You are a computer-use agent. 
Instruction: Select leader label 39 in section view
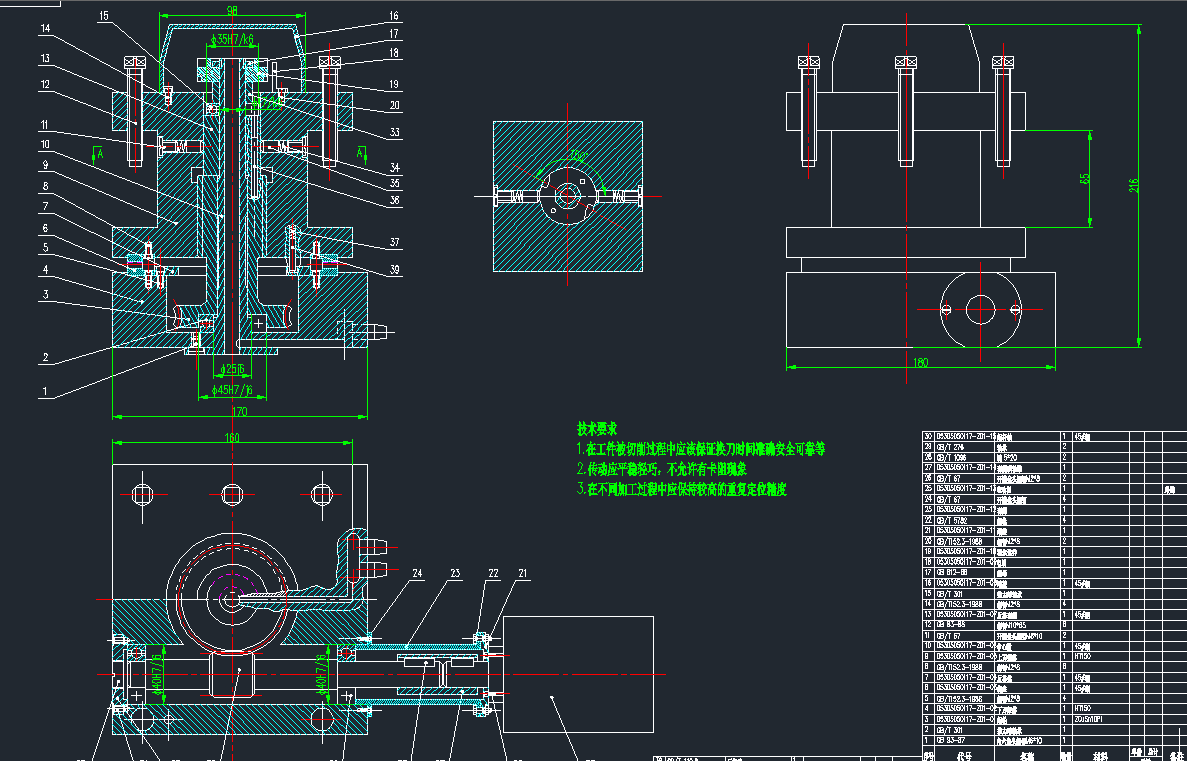394,271
